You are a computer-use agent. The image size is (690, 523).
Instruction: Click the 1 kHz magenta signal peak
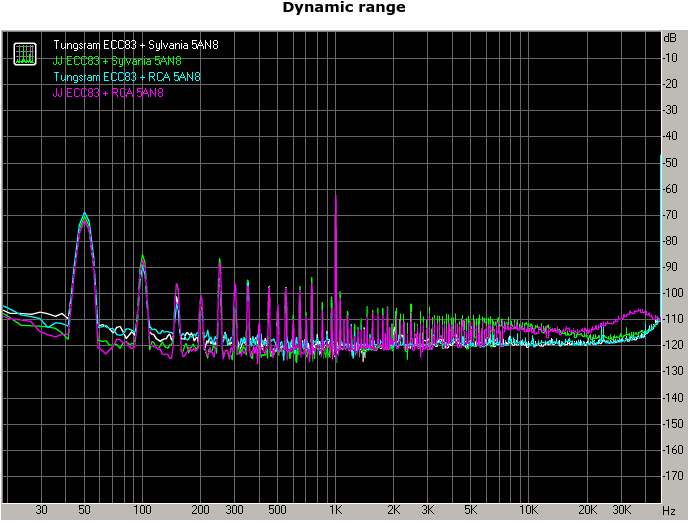[336, 196]
